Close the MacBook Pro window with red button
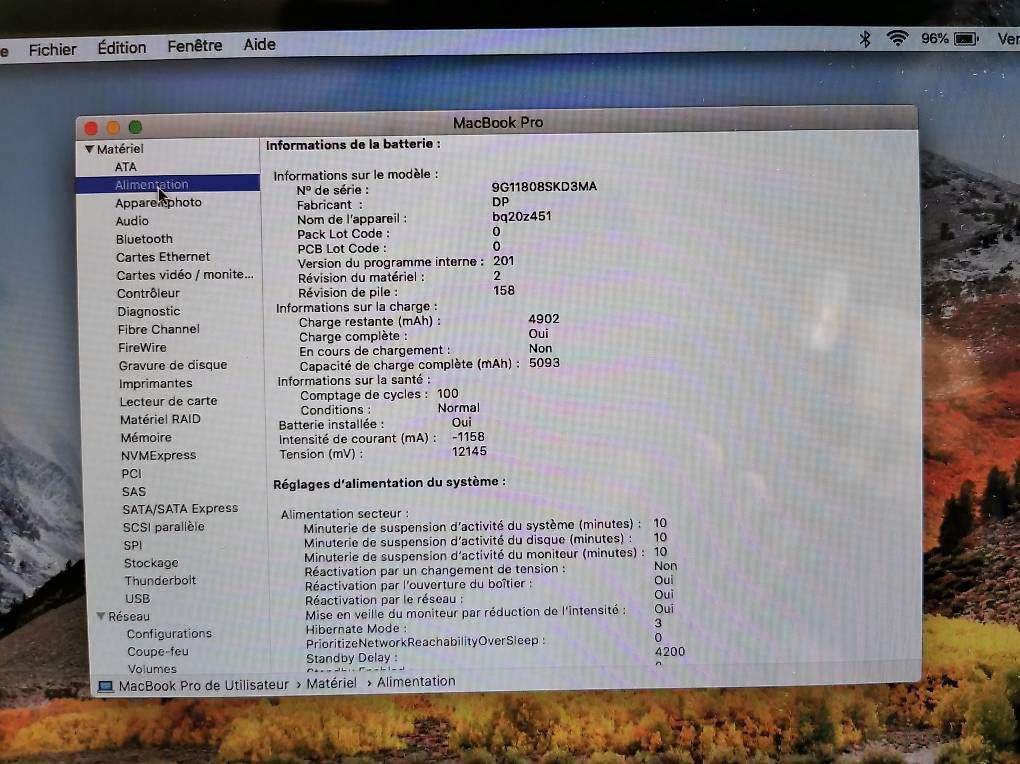 91,128
